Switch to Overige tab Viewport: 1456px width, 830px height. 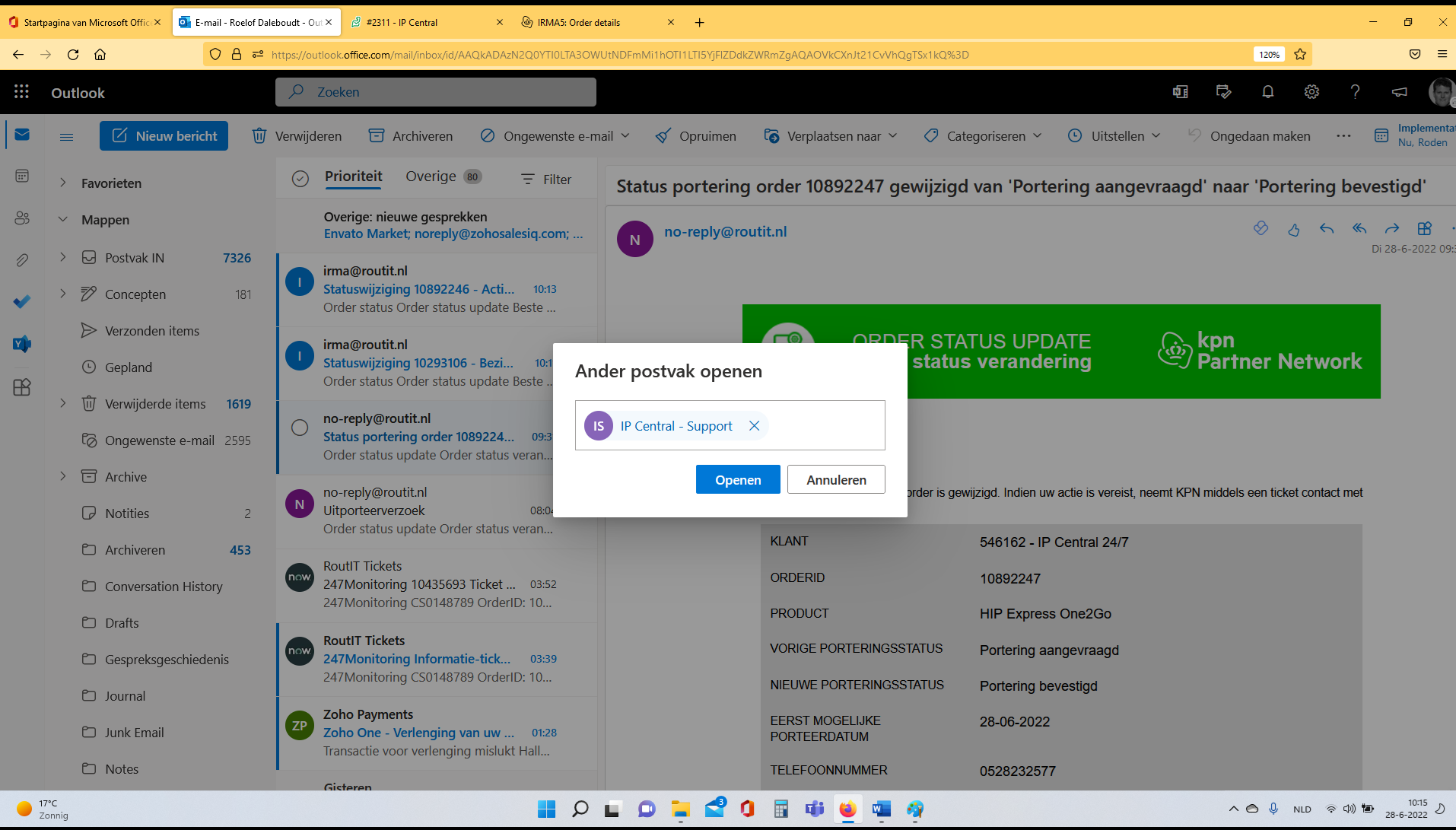[443, 176]
